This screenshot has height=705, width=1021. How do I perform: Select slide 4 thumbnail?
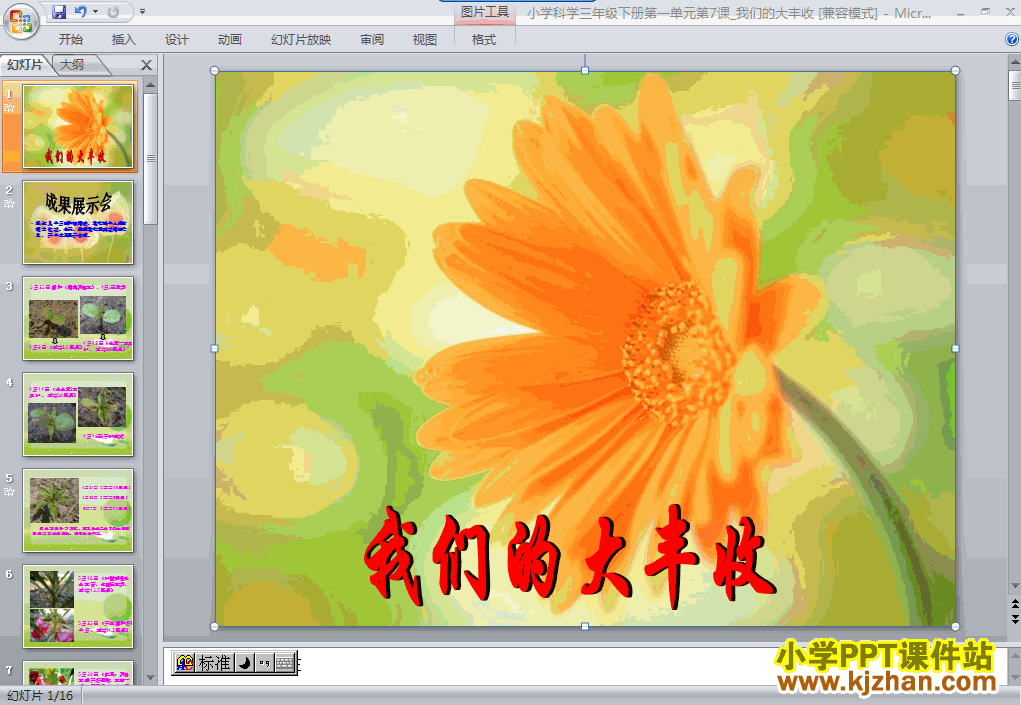[x=78, y=415]
